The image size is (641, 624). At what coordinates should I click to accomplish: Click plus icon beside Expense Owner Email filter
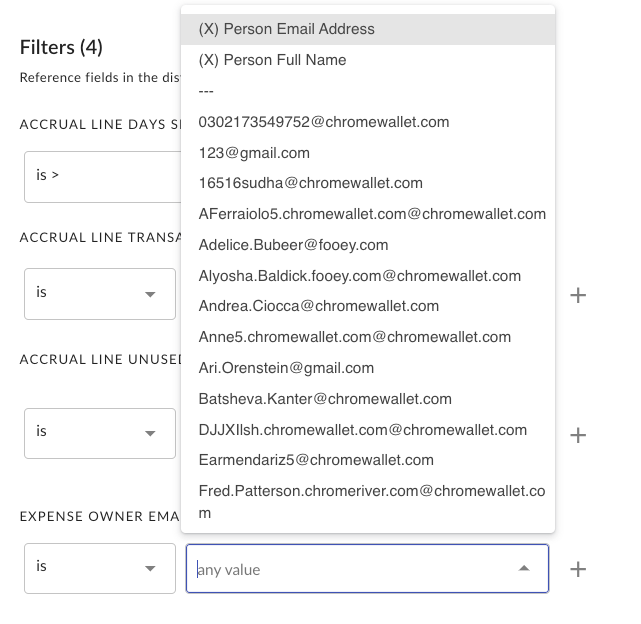coord(578,569)
